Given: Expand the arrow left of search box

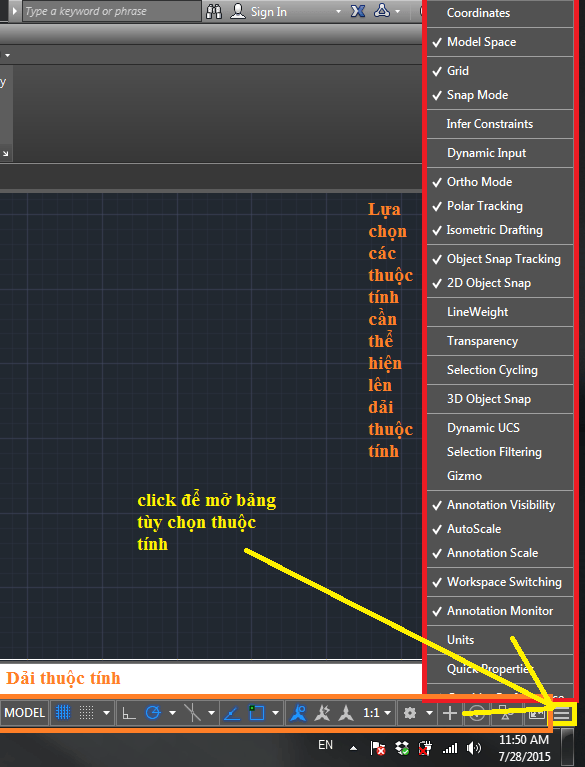Looking at the screenshot, I should coord(15,11).
